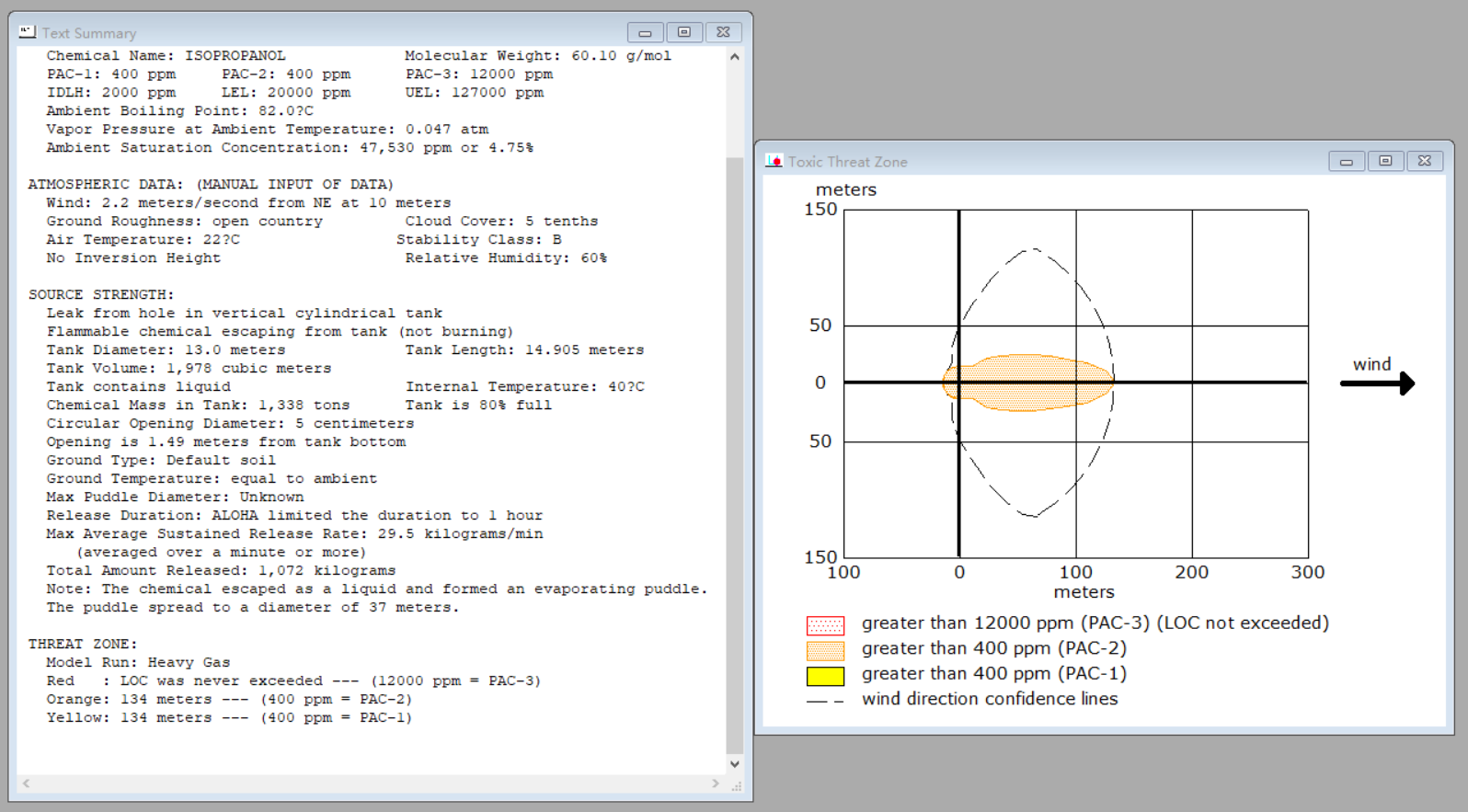The image size is (1468, 812).
Task: Click the horizontal scroll left arrow
Action: 26,783
